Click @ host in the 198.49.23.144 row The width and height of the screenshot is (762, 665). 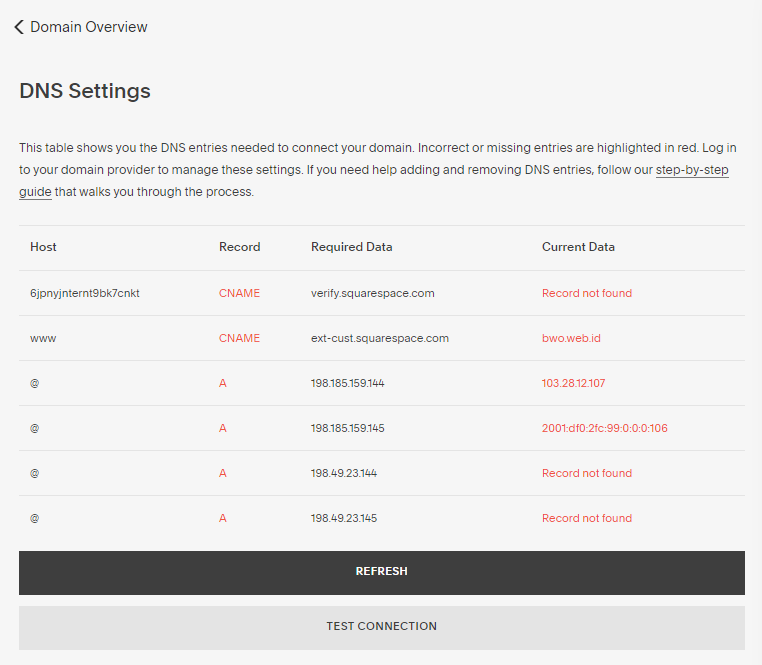click(35, 473)
